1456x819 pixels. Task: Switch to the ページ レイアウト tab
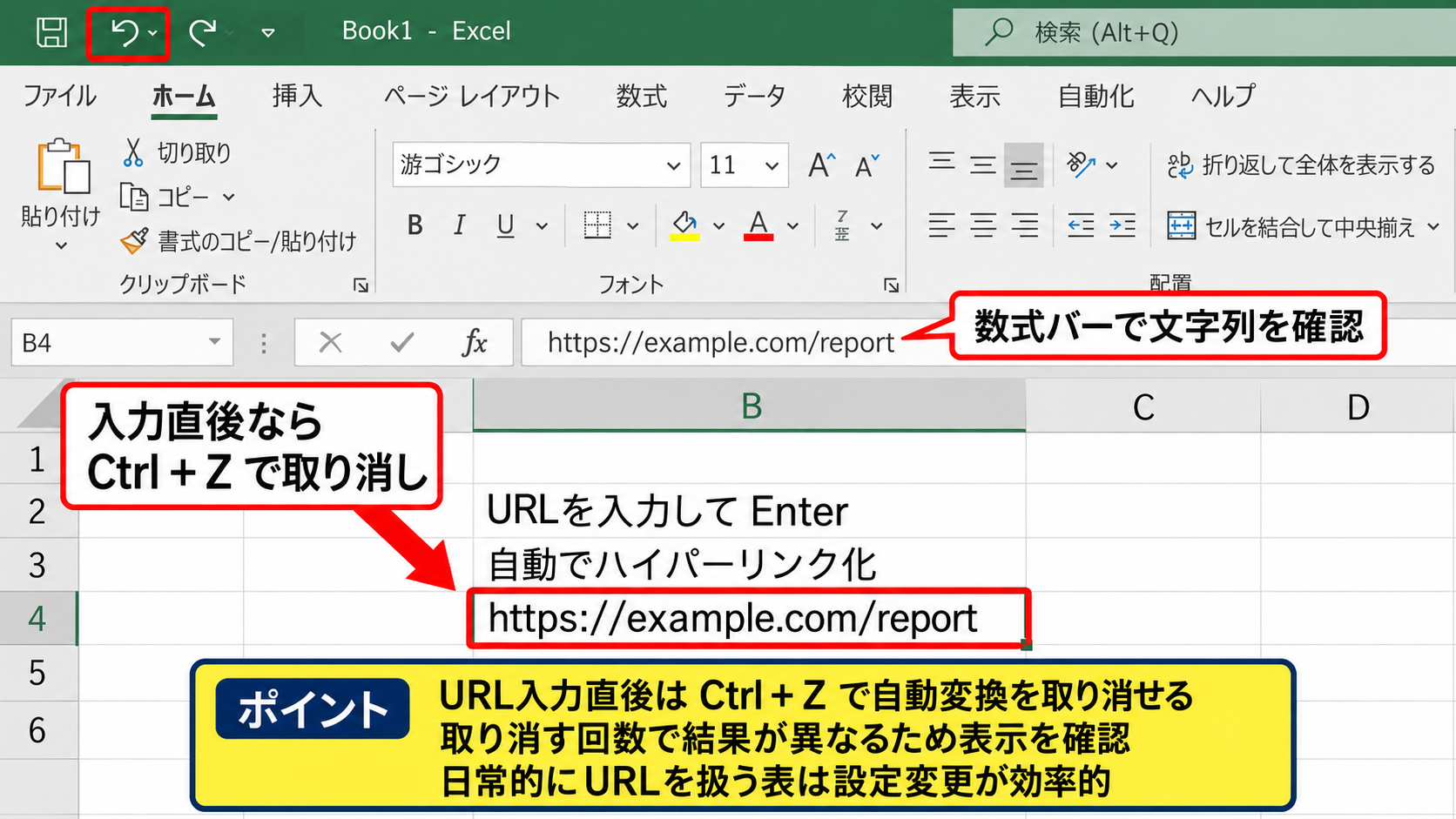tap(472, 96)
